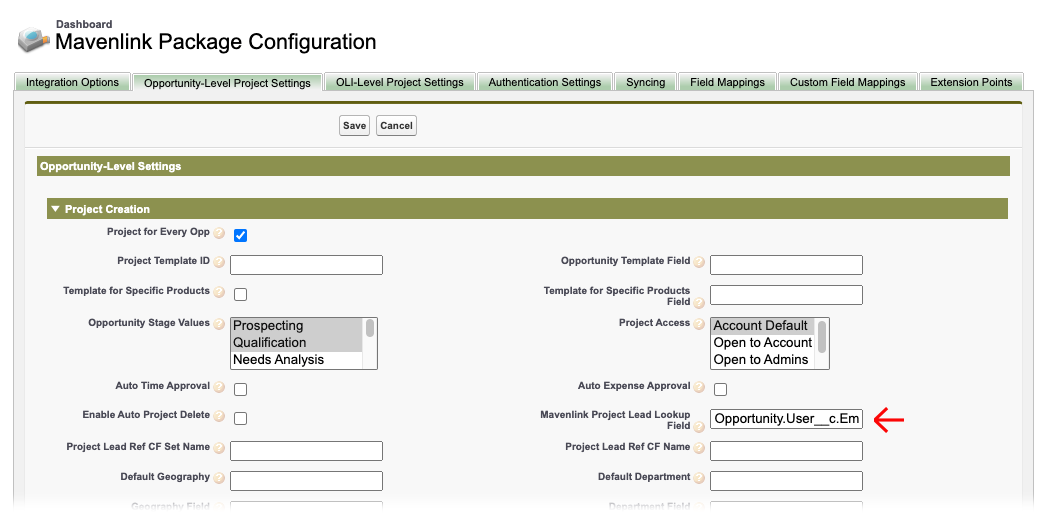Viewport: 1044px width, 531px height.
Task: Tick the Auto Time Approval checkbox
Action: [240, 389]
